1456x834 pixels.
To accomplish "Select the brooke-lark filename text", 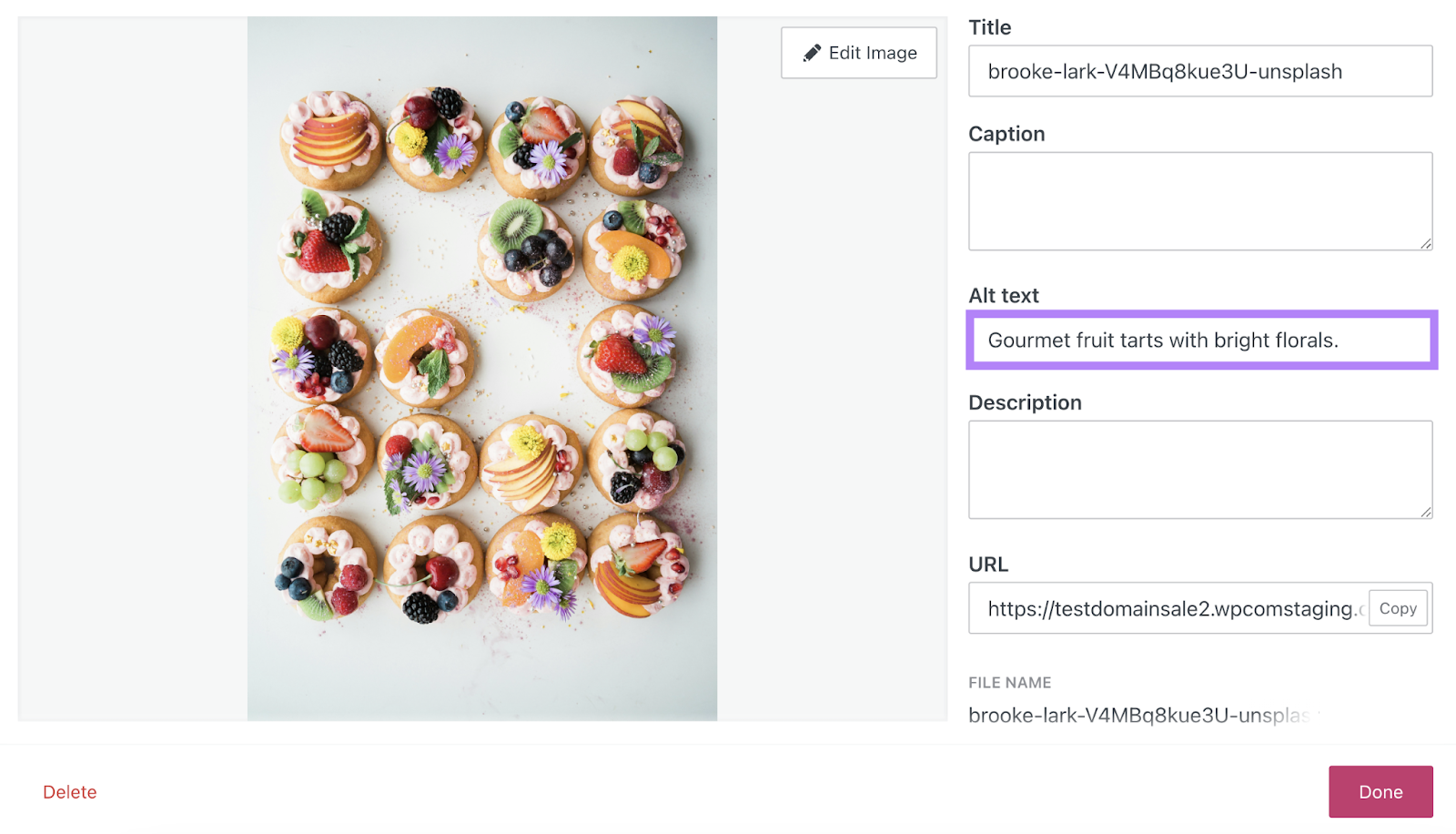I will pyautogui.click(x=1142, y=716).
